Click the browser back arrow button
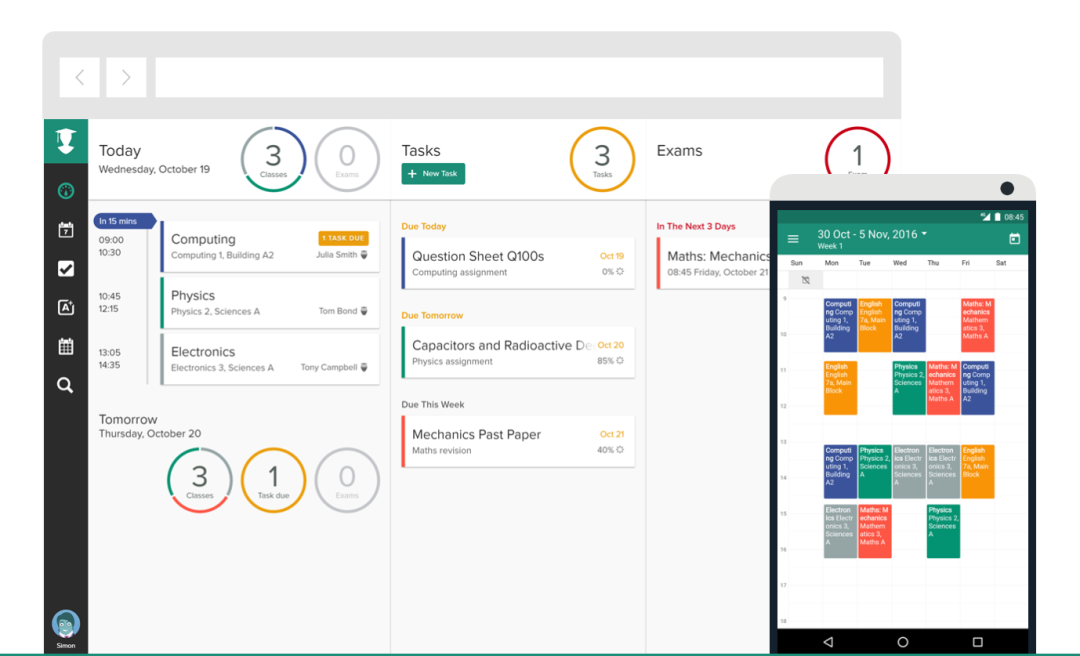The image size is (1080, 656). (x=80, y=78)
